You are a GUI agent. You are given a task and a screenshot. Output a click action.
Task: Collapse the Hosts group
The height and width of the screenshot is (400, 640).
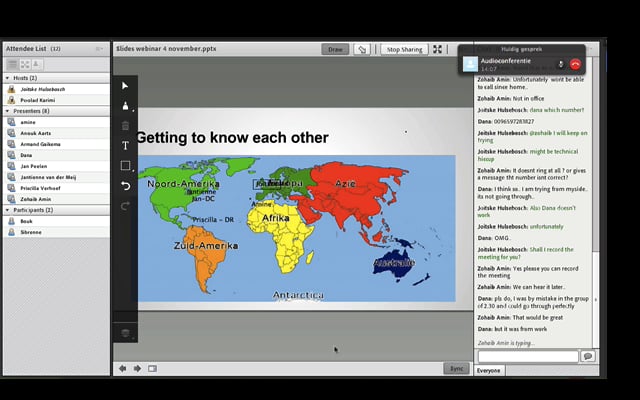(x=7, y=78)
